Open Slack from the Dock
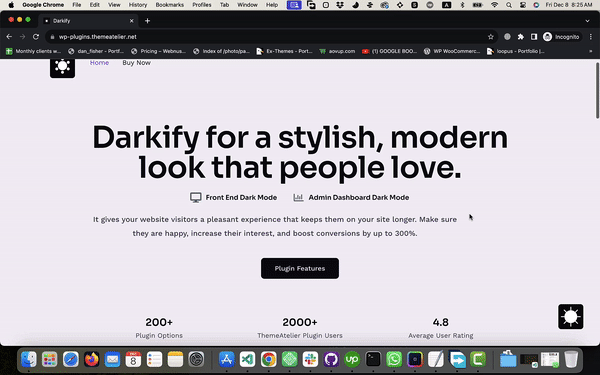600x375 pixels. (x=310, y=359)
